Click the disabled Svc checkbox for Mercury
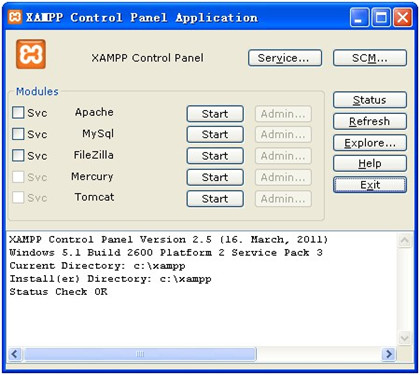This screenshot has width=420, height=375. pyautogui.click(x=18, y=177)
